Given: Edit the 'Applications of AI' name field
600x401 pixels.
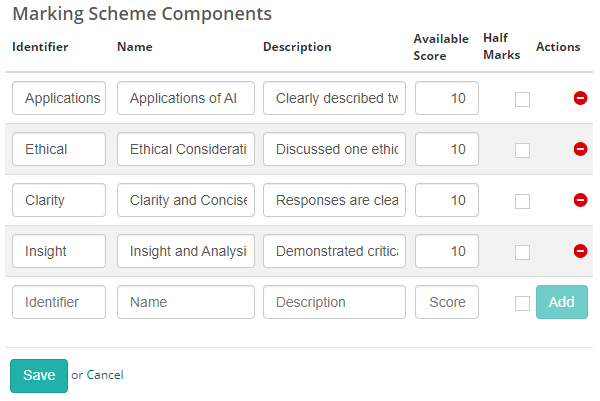Looking at the screenshot, I should (x=186, y=98).
